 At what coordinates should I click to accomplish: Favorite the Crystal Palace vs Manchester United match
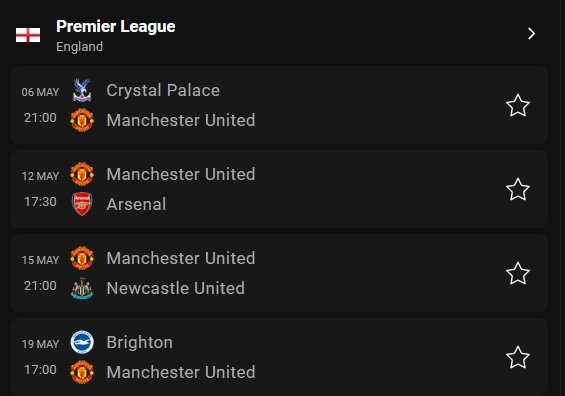[x=518, y=105]
